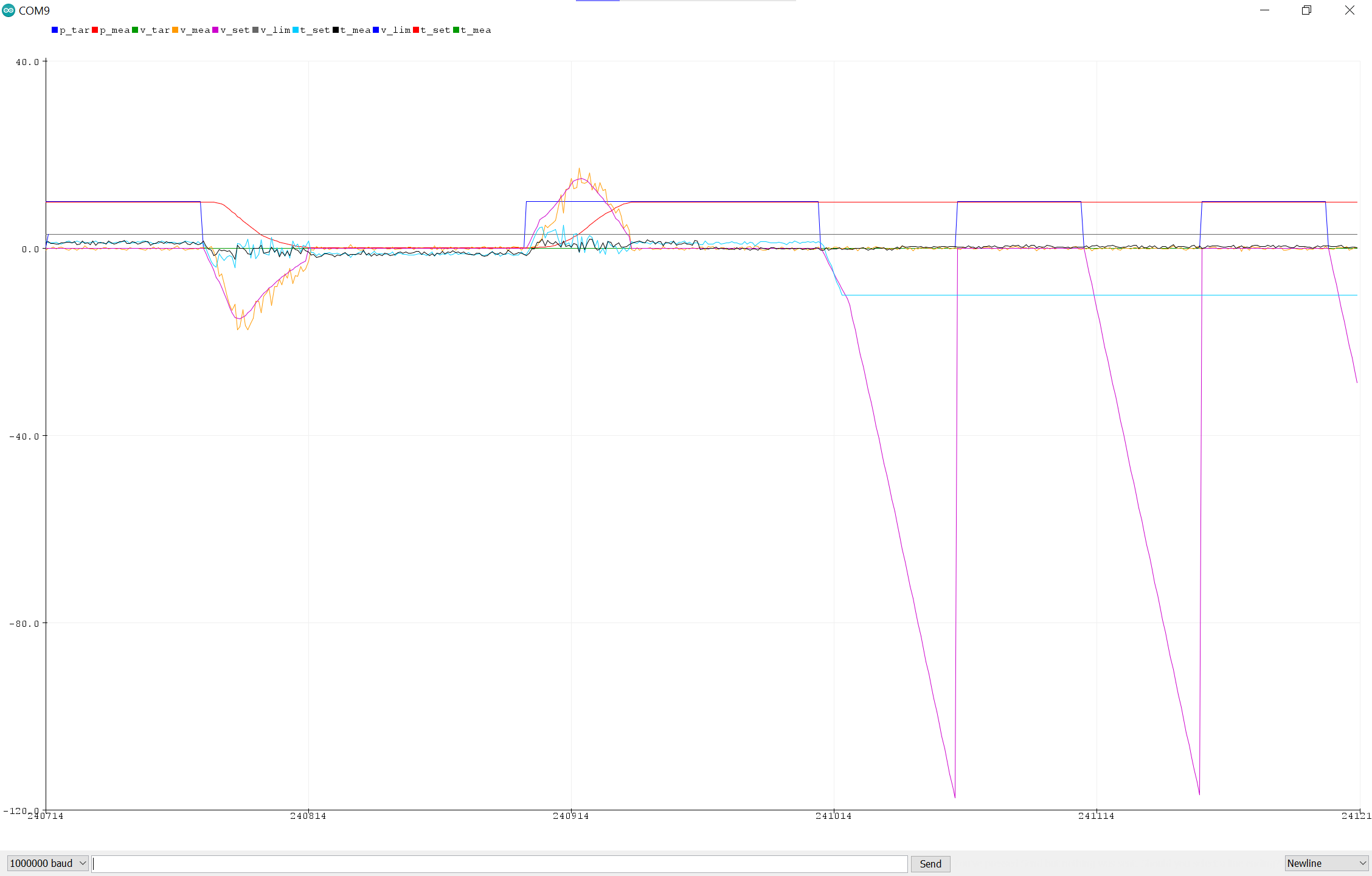Screen dimensions: 1372x876
Task: Minimize the COM9 plotter window
Action: (x=1264, y=10)
